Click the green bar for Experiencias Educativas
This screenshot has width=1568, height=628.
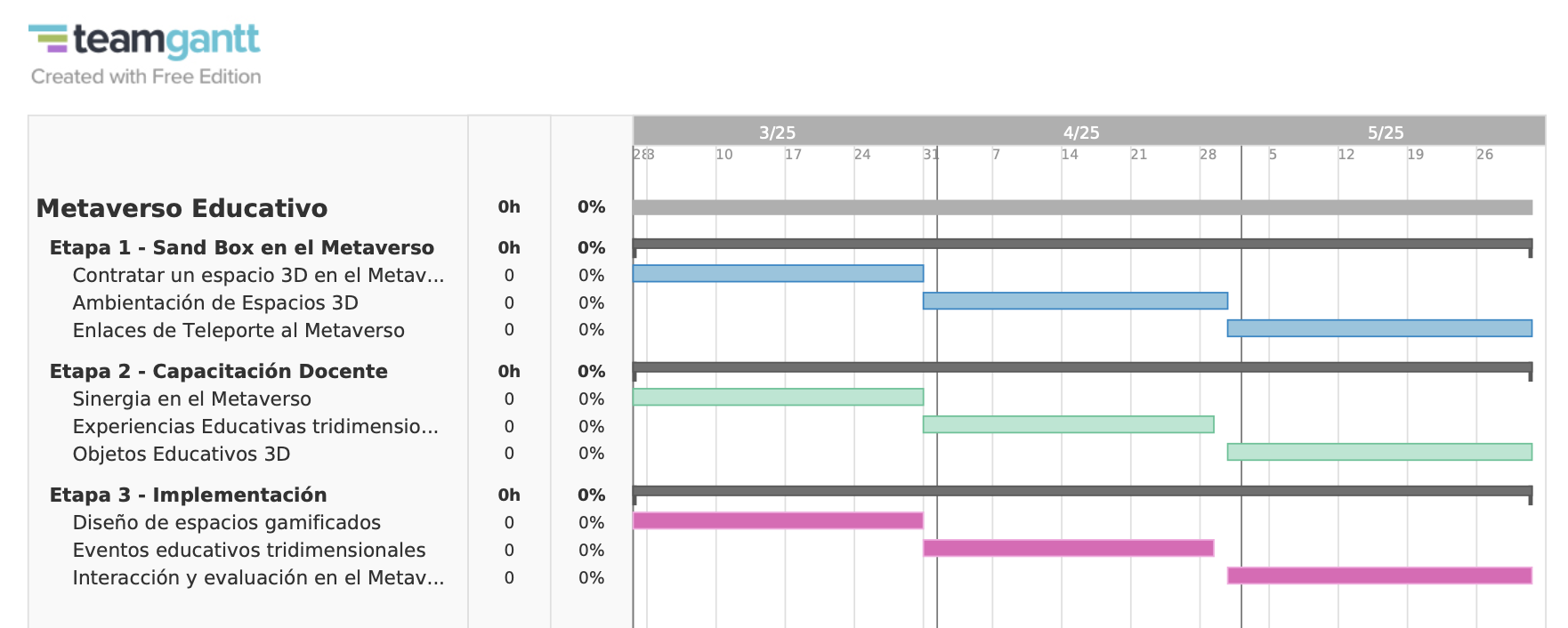point(1068,424)
